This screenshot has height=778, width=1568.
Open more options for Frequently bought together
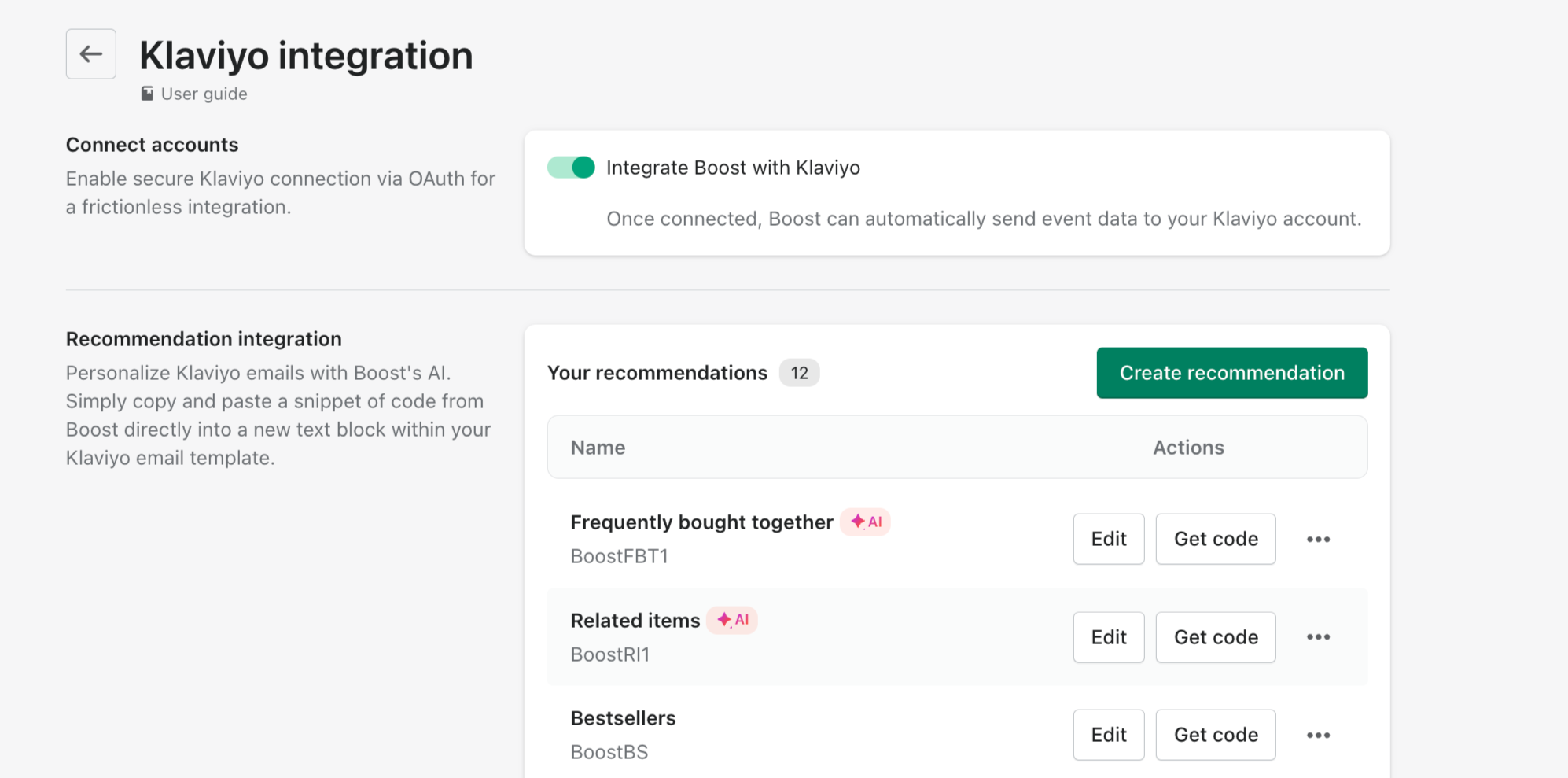pos(1319,539)
